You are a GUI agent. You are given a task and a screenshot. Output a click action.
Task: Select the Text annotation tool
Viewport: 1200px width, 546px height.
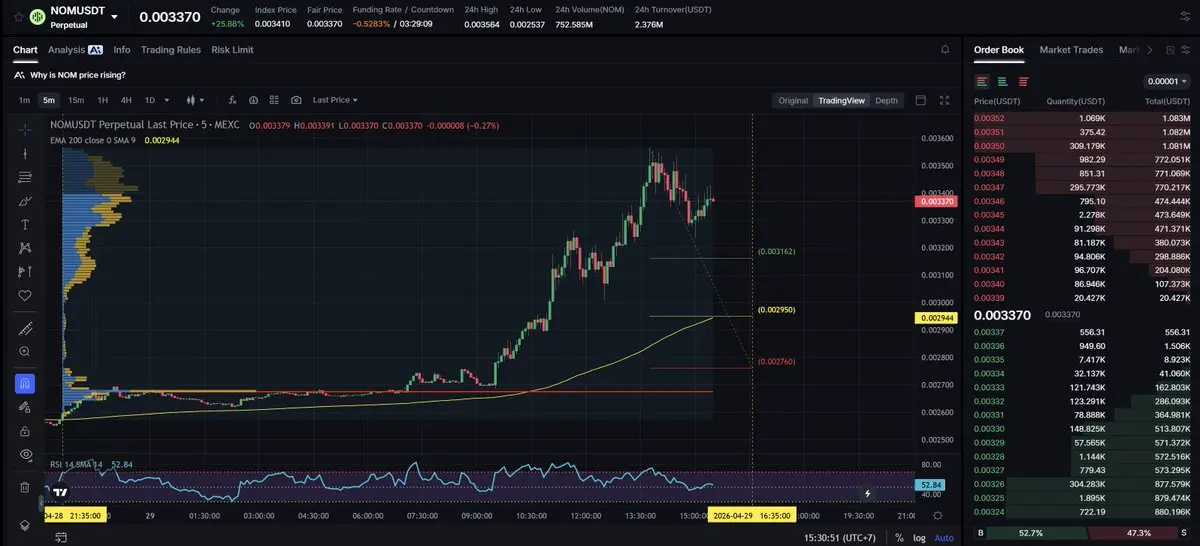25,224
